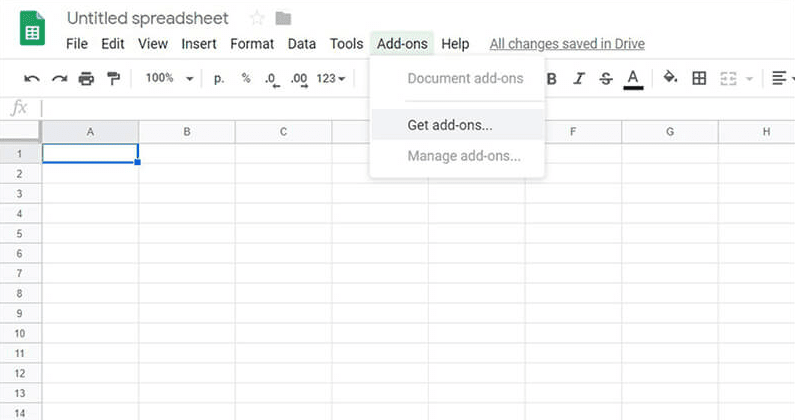Close the Add-ons menu

pyautogui.click(x=402, y=44)
